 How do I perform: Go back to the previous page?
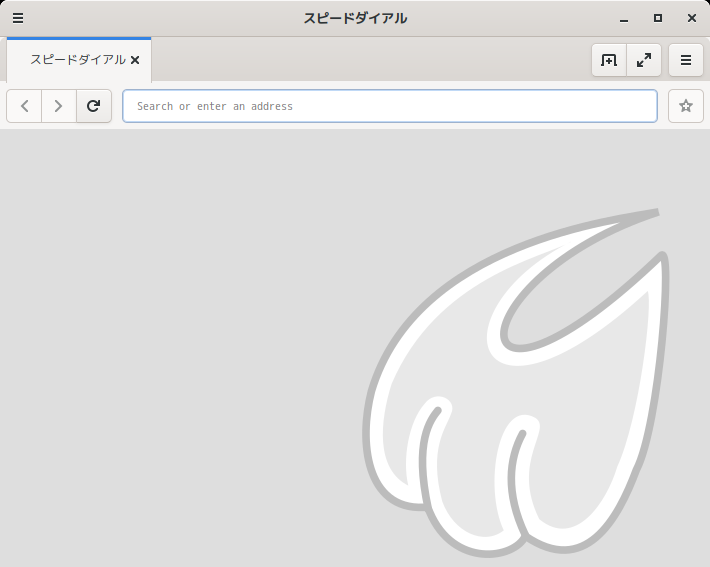[x=24, y=106]
